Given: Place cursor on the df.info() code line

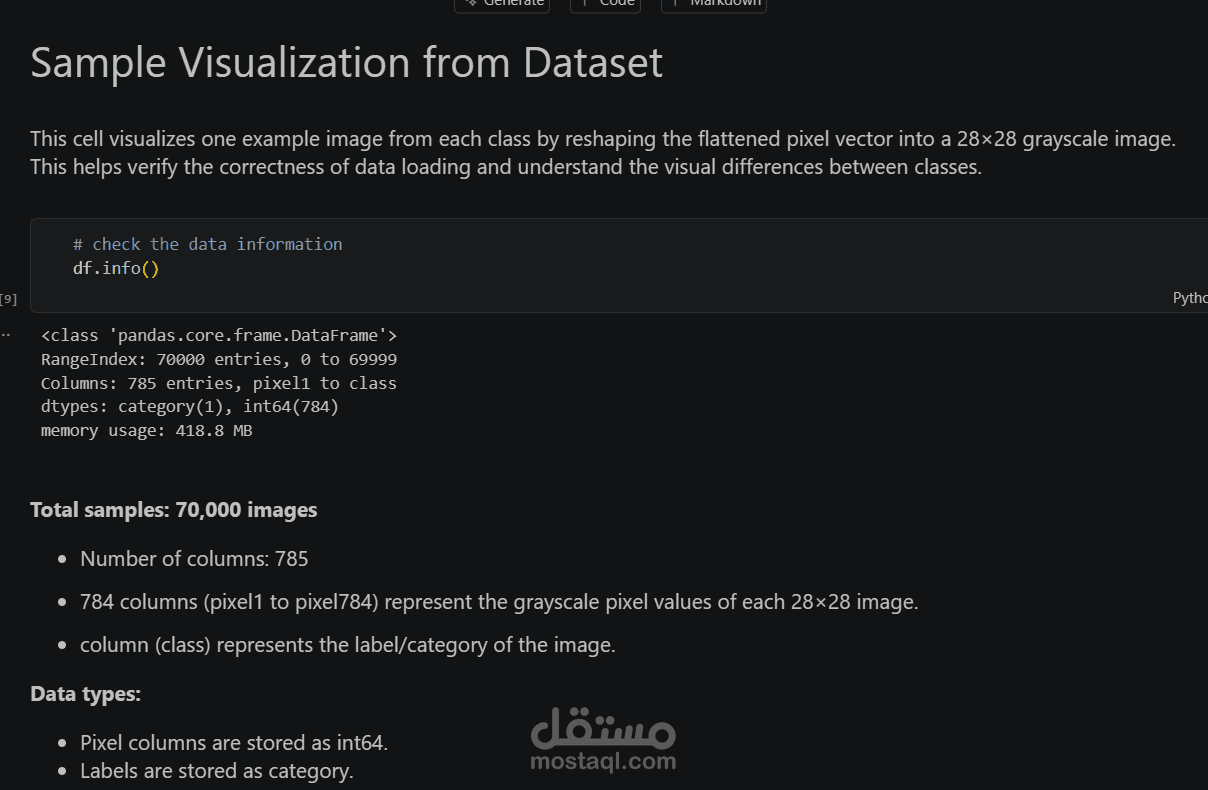Looking at the screenshot, I should click(x=116, y=268).
